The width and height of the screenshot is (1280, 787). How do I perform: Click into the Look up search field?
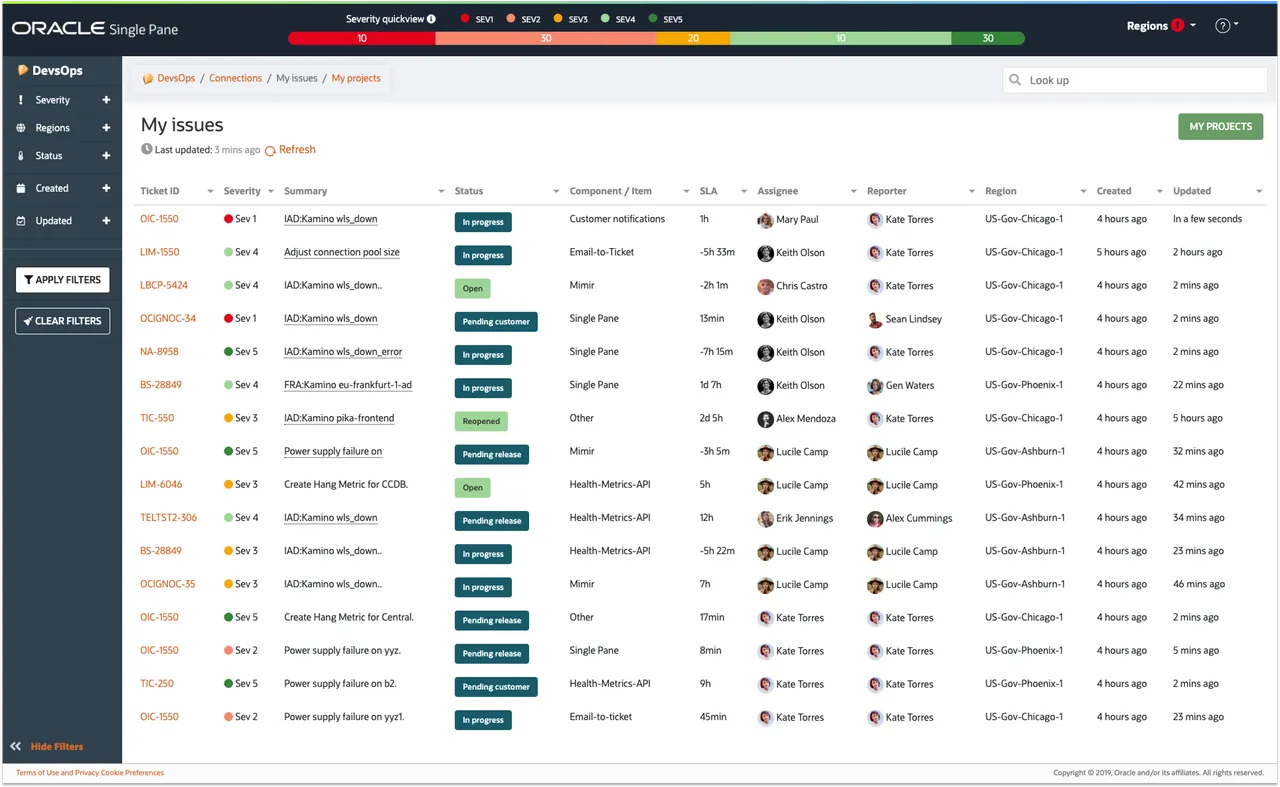point(1135,80)
